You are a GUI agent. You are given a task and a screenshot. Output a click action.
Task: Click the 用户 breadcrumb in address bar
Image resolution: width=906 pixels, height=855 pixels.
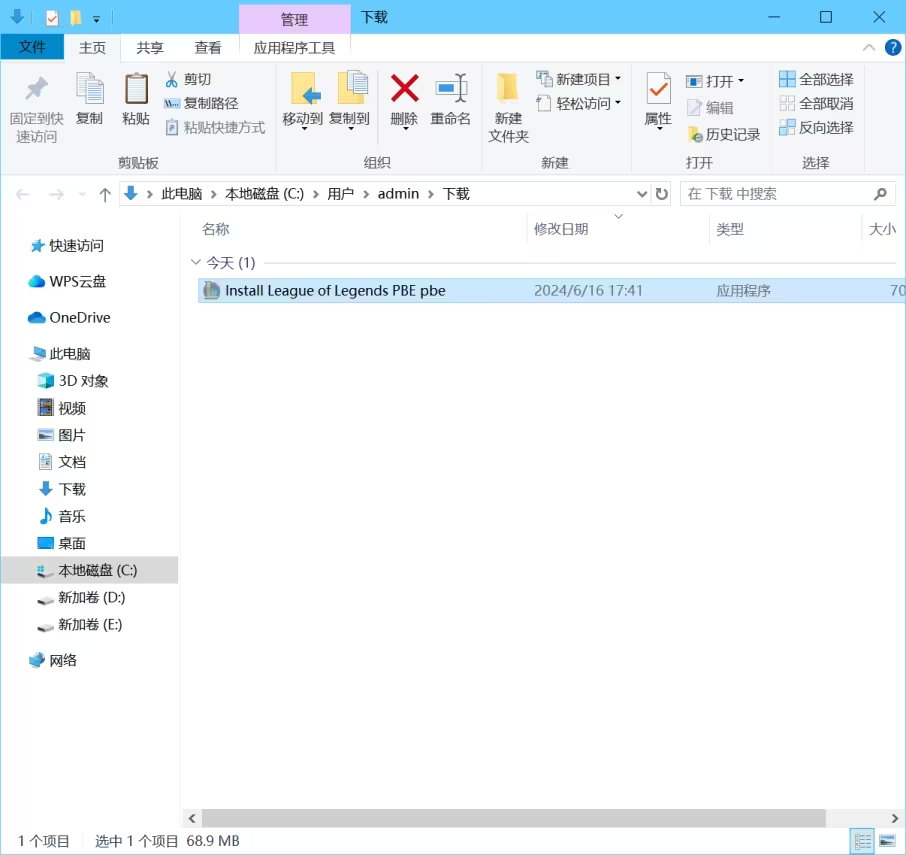point(340,194)
